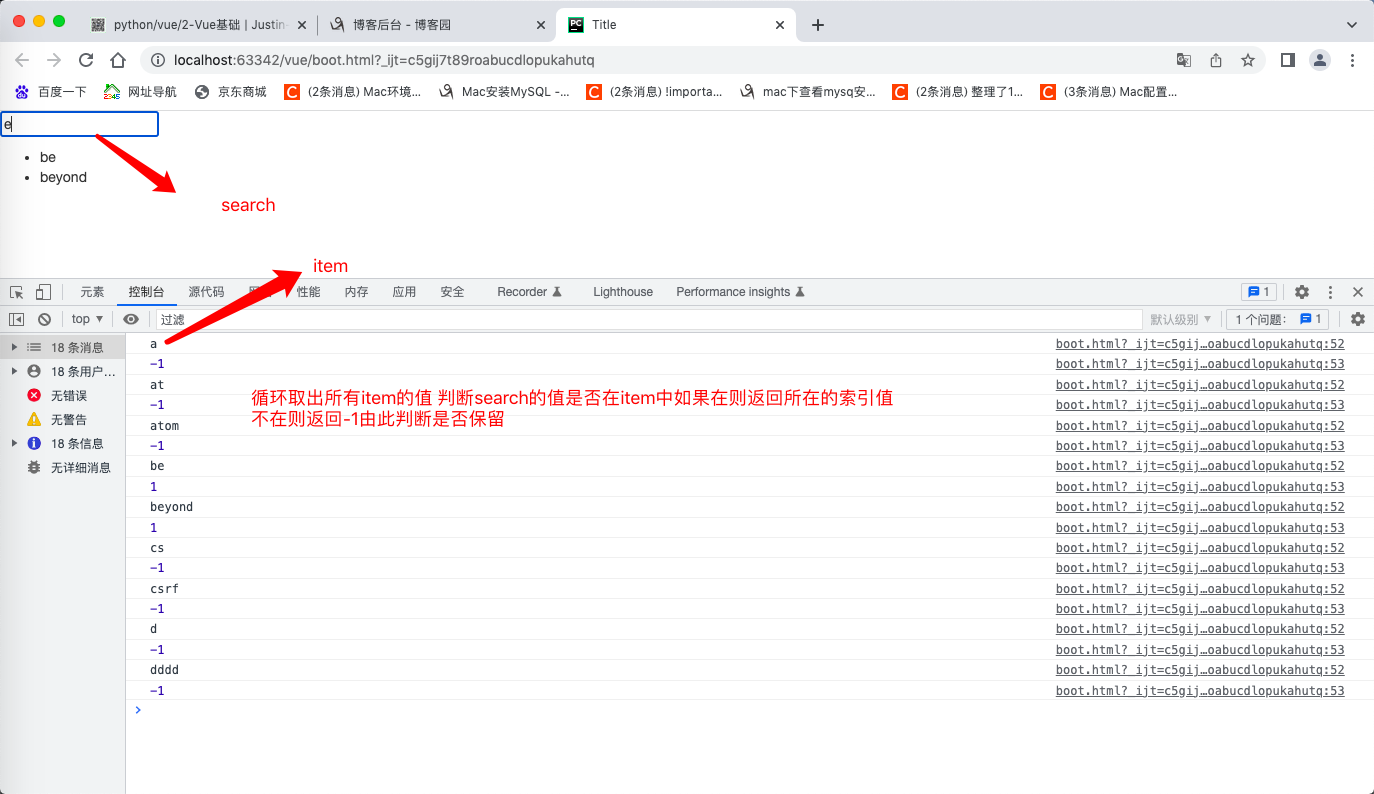
Task: Click the search input box on the page
Action: (79, 124)
